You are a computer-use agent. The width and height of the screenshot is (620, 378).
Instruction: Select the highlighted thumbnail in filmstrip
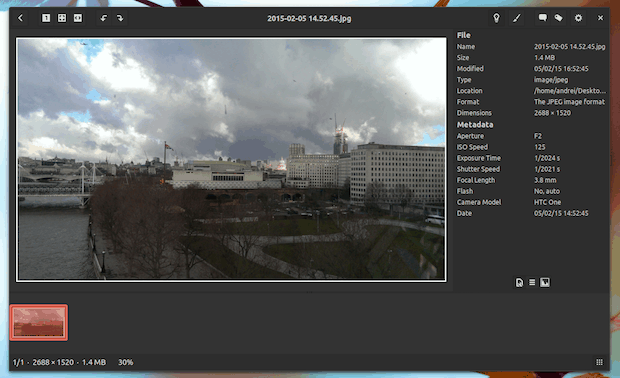[x=39, y=322]
